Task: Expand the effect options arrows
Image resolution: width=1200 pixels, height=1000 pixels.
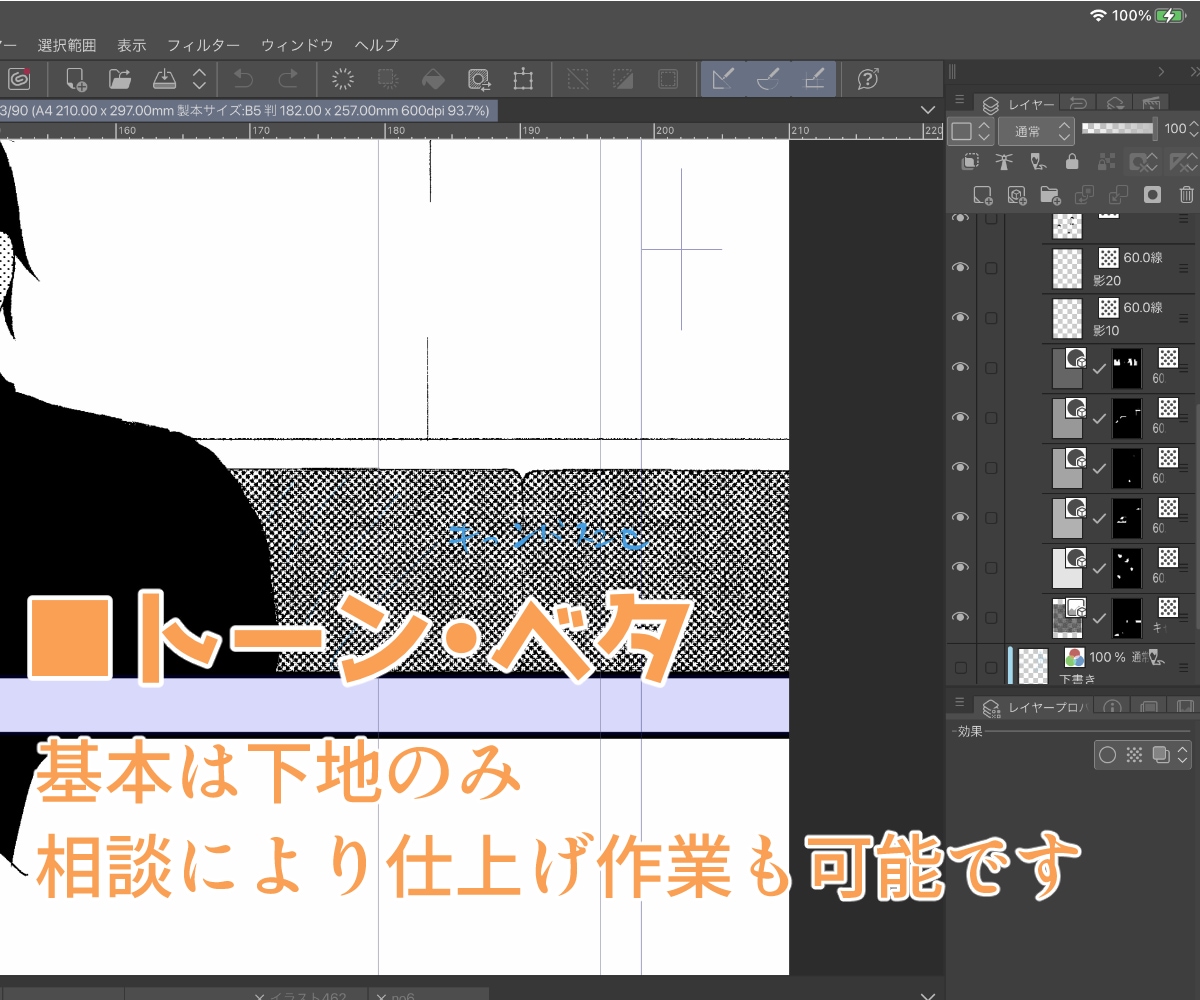Action: [x=1183, y=755]
